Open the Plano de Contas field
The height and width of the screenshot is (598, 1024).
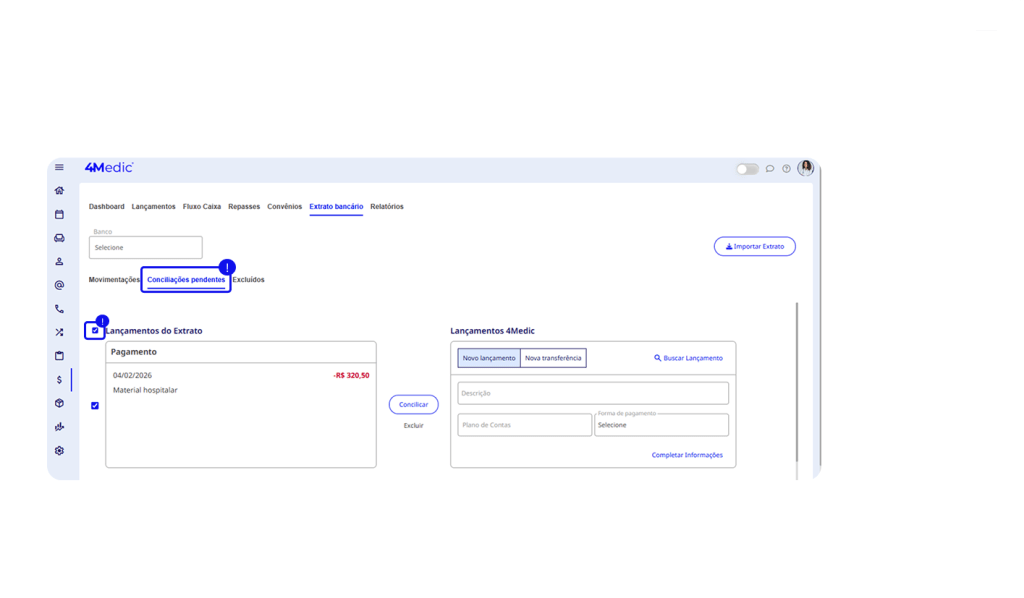524,425
